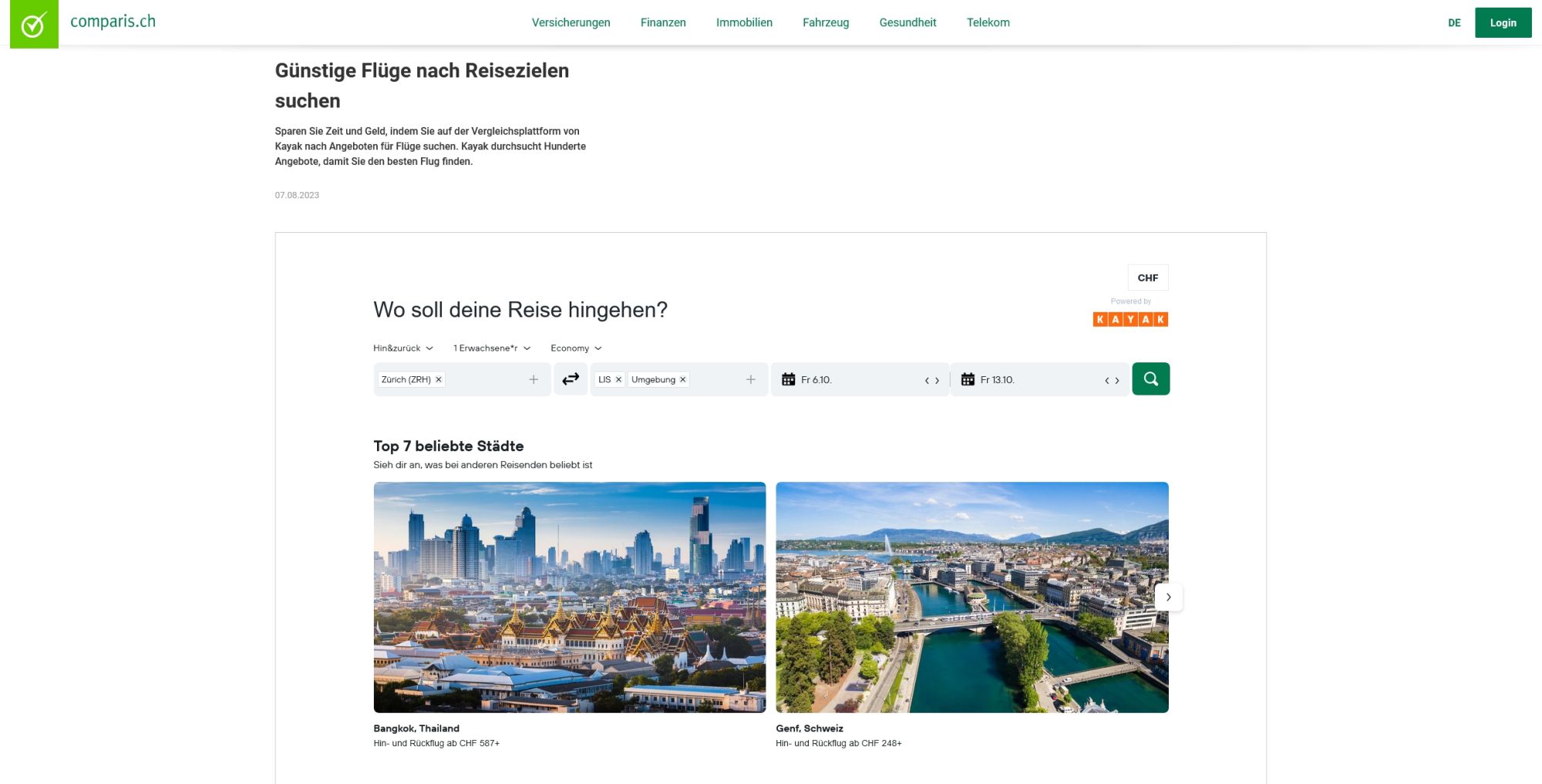Add another destination with the plus icon
The image size is (1542, 784).
(x=751, y=379)
